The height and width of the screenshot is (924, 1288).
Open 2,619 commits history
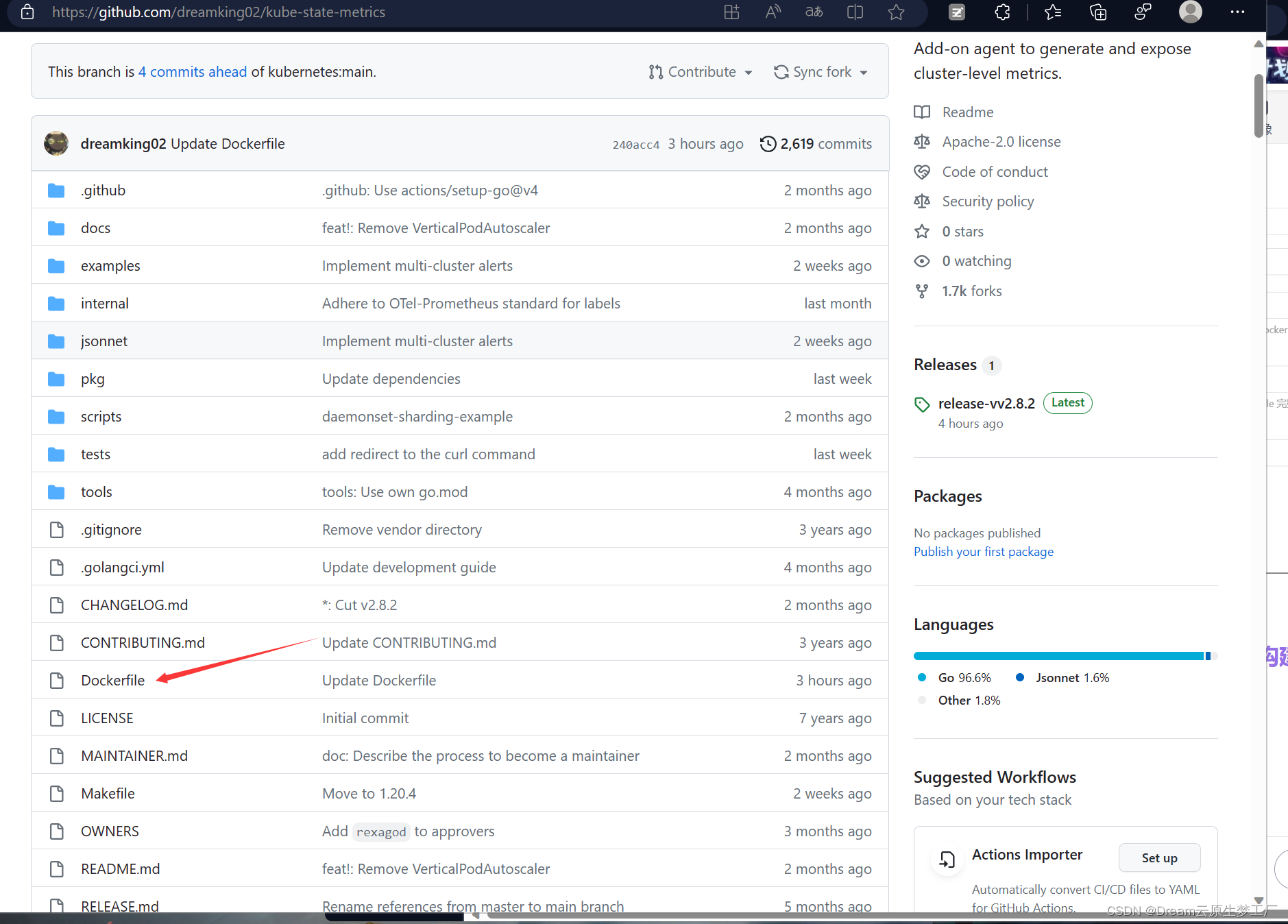coord(816,144)
